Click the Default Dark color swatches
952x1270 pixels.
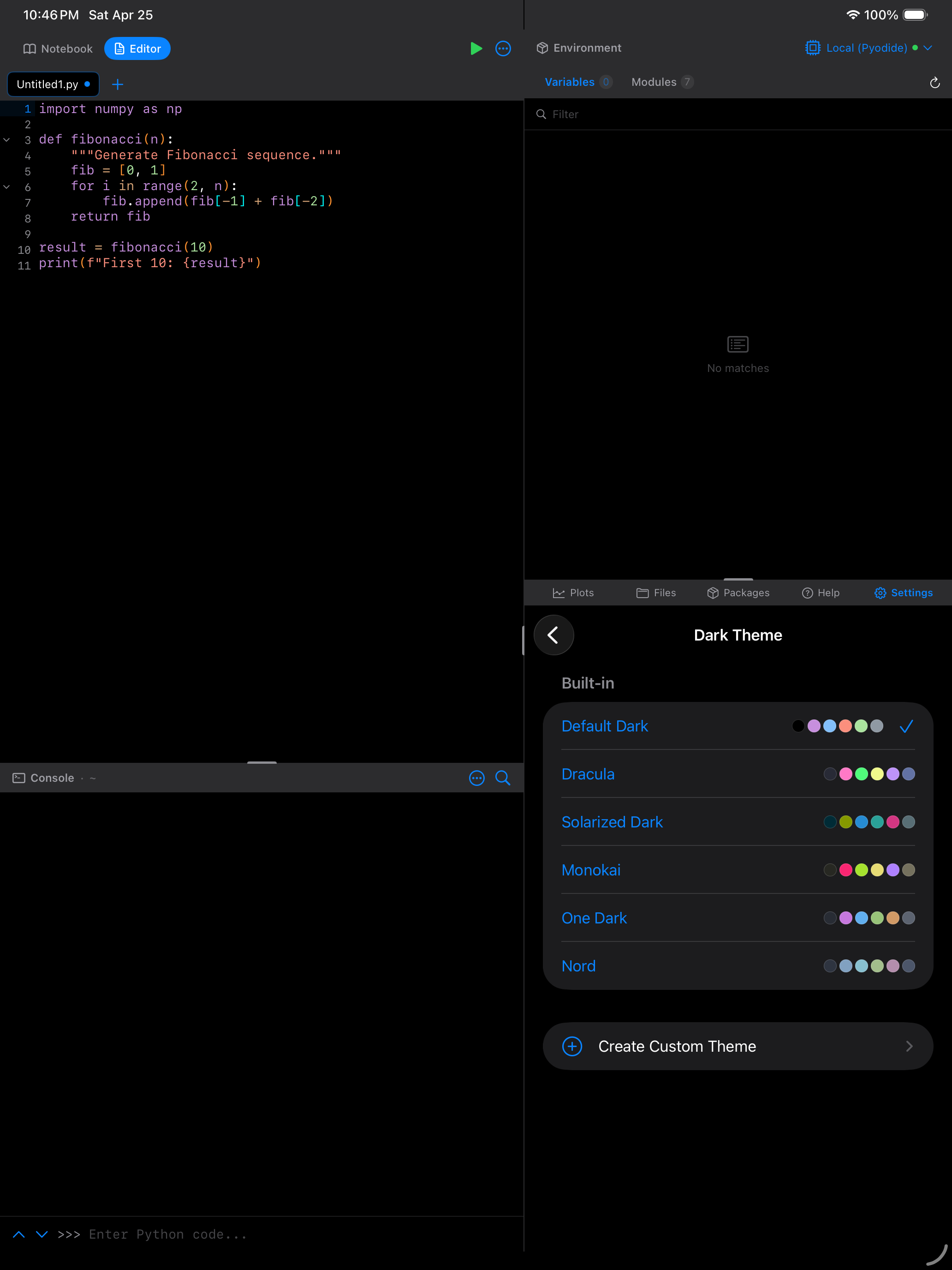(837, 726)
